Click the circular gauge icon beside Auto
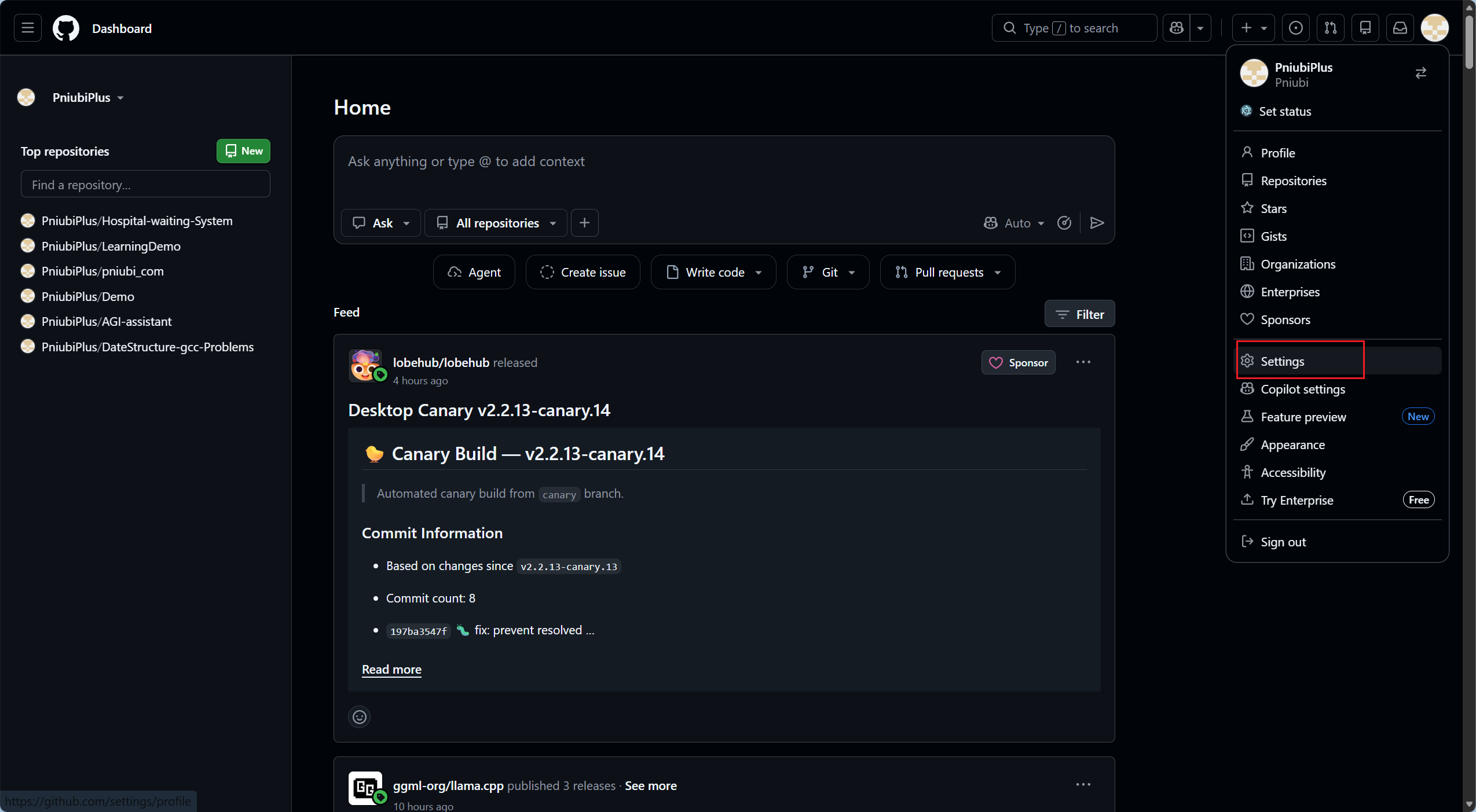The height and width of the screenshot is (812, 1476). coord(1064,223)
